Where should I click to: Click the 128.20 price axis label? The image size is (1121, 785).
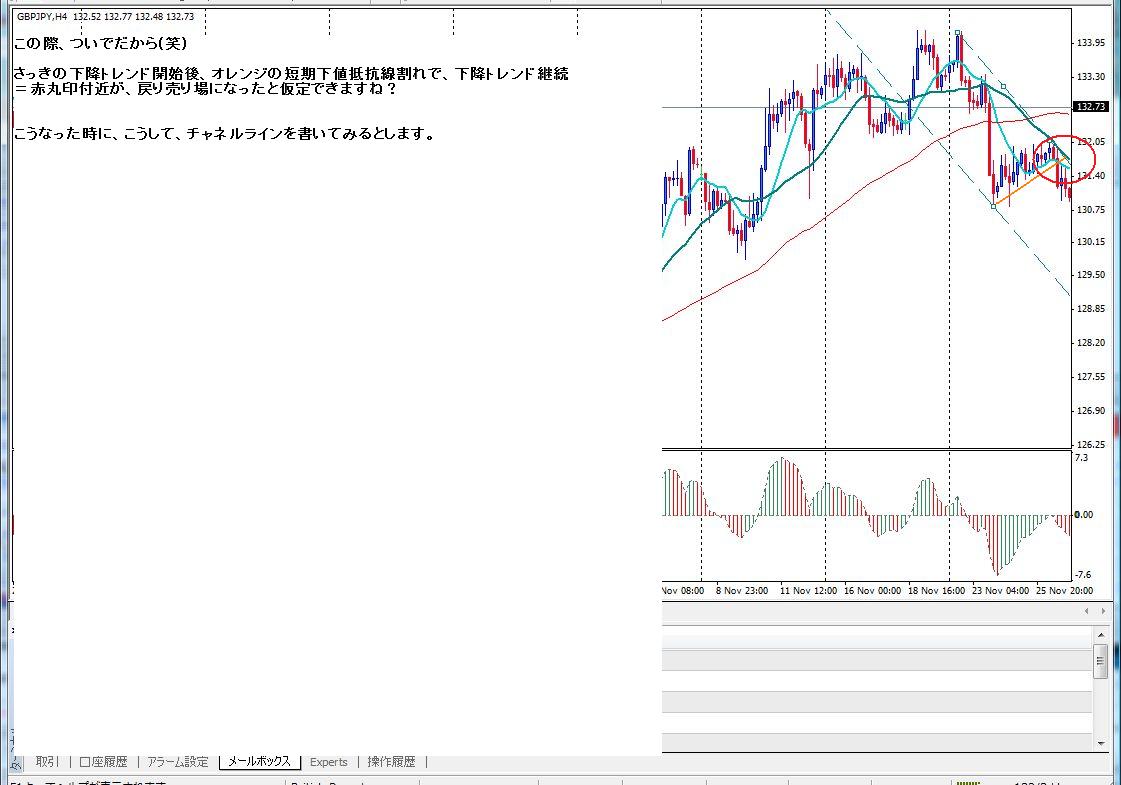(x=1091, y=343)
